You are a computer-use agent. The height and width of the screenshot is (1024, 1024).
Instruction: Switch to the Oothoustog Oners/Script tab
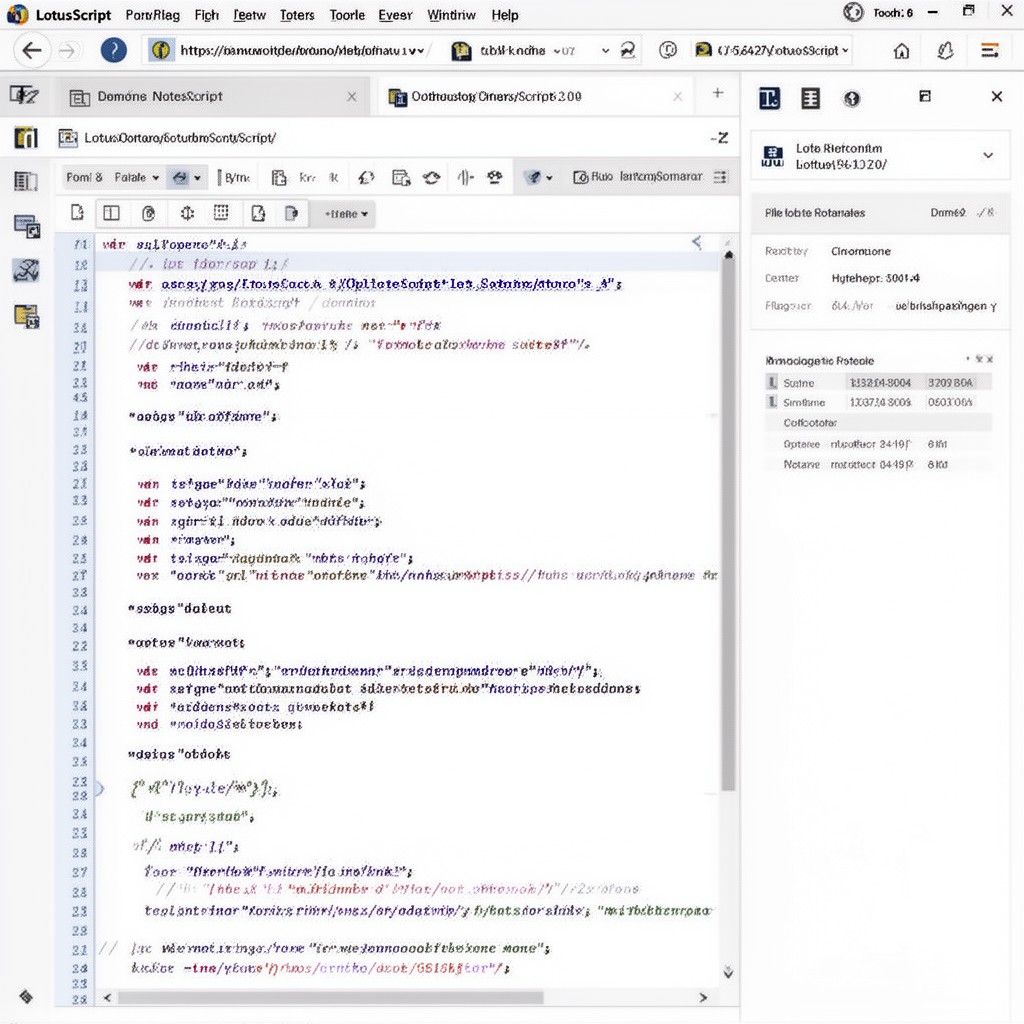537,97
